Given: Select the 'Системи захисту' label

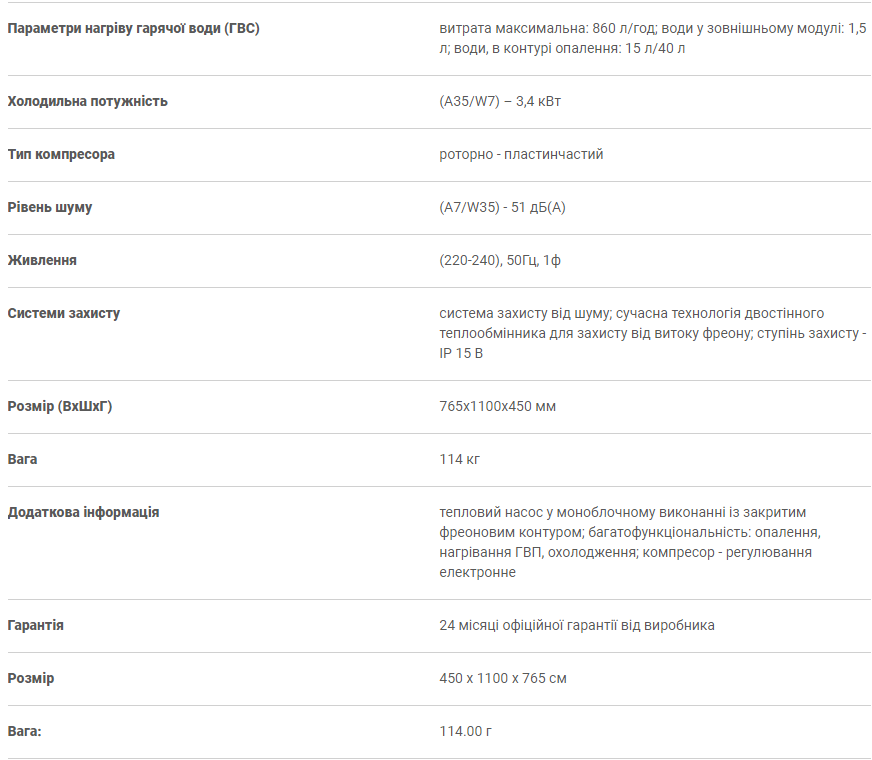Looking at the screenshot, I should (x=63, y=313).
